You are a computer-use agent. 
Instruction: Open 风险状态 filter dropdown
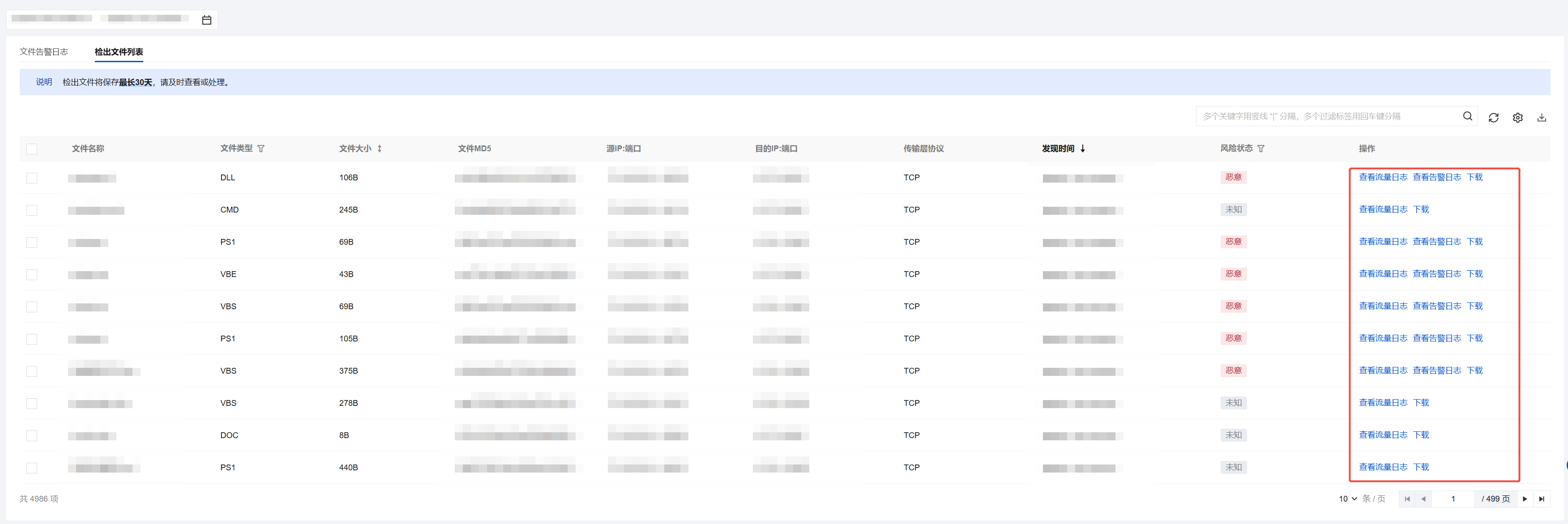tap(1260, 149)
